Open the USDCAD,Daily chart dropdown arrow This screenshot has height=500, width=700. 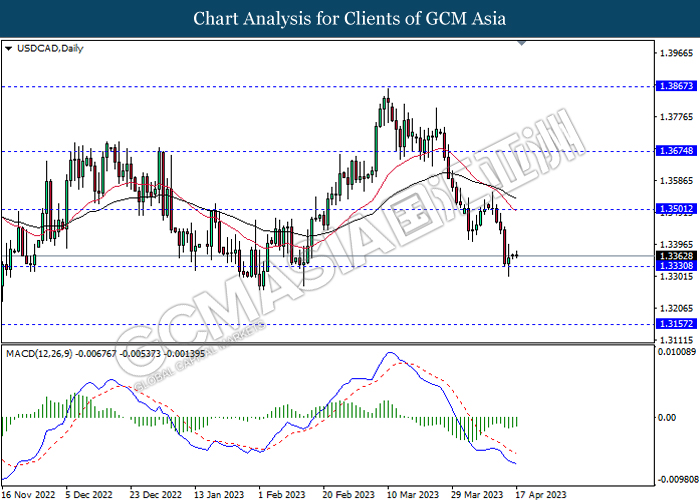[8, 48]
